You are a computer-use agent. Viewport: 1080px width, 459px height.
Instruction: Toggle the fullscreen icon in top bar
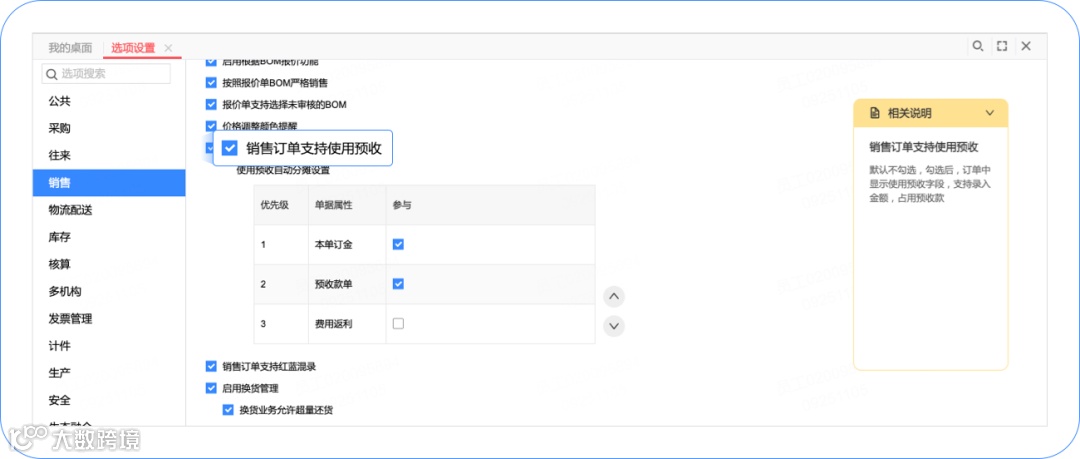tap(1002, 46)
